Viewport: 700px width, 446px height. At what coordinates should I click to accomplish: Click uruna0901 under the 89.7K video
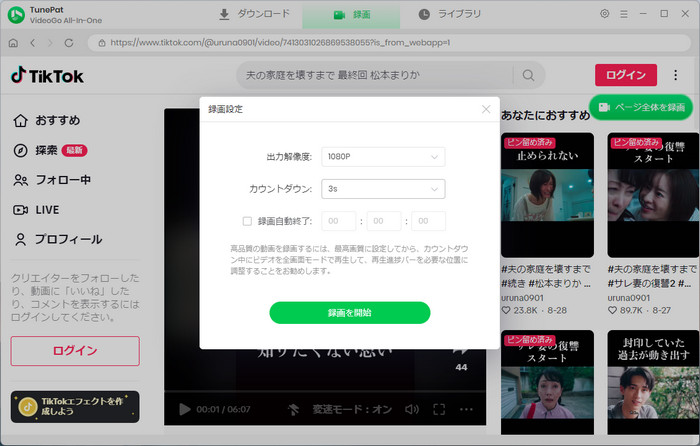point(629,298)
